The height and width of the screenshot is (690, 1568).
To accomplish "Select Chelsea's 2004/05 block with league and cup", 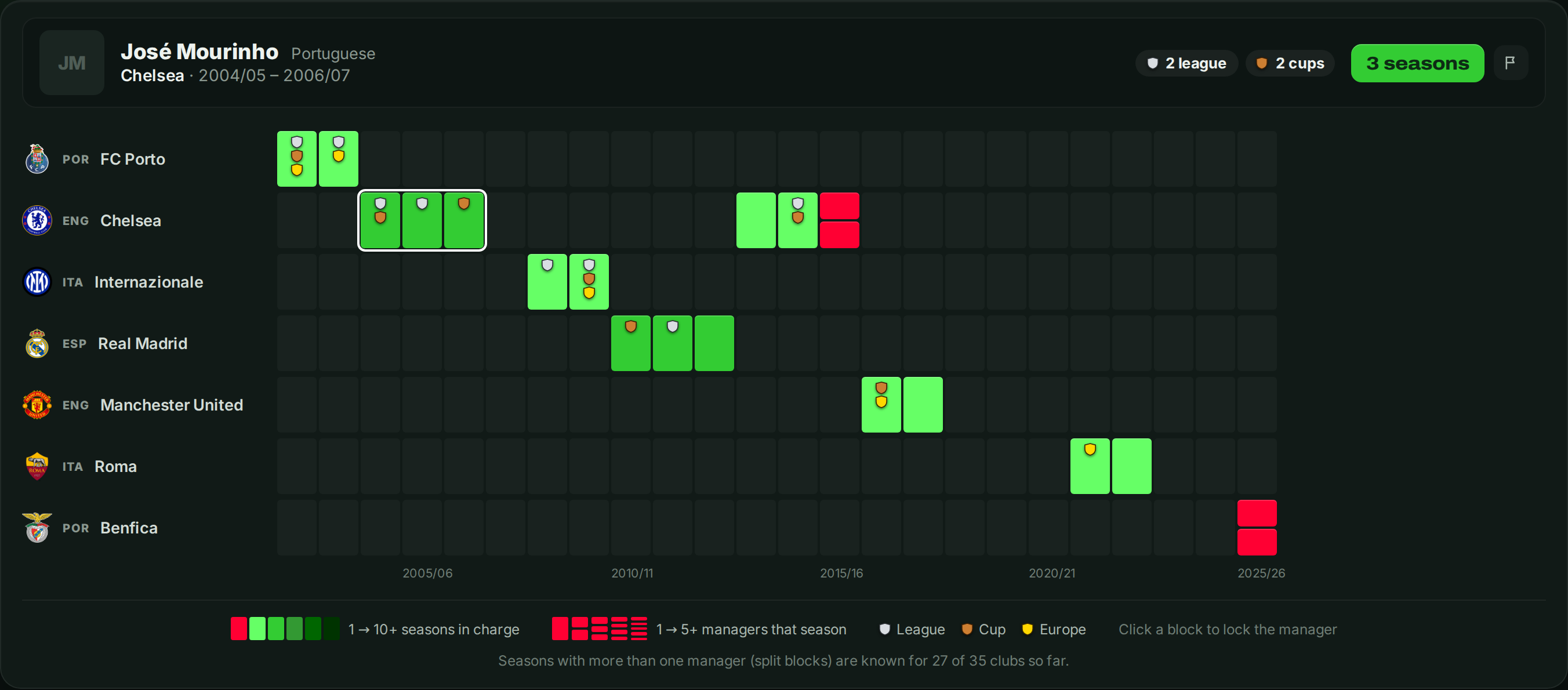I will (380, 220).
